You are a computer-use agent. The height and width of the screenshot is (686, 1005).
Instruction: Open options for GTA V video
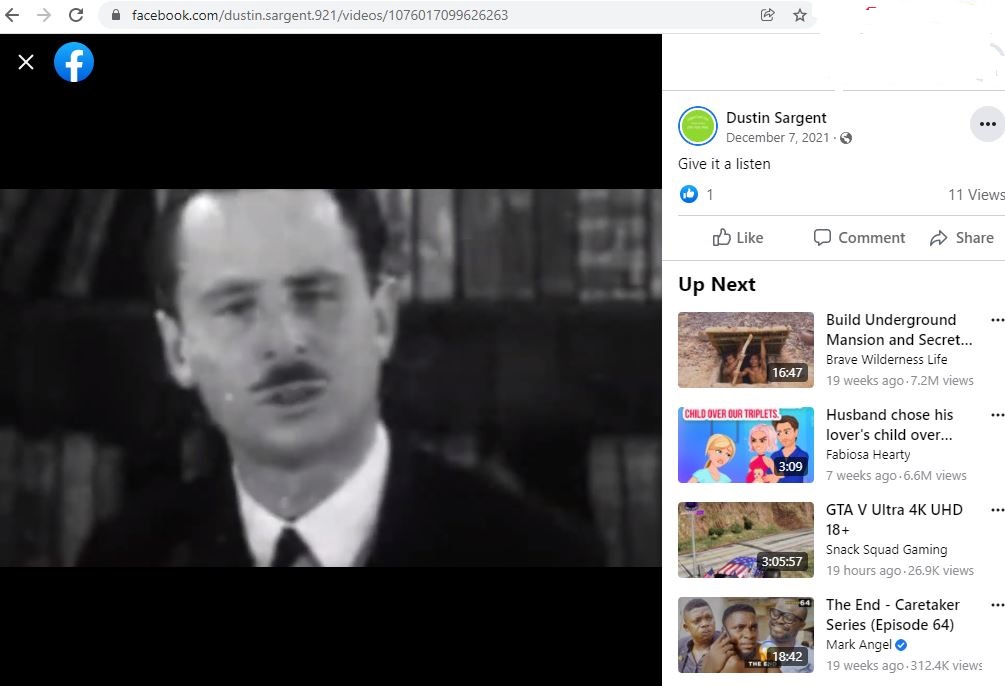click(x=997, y=510)
